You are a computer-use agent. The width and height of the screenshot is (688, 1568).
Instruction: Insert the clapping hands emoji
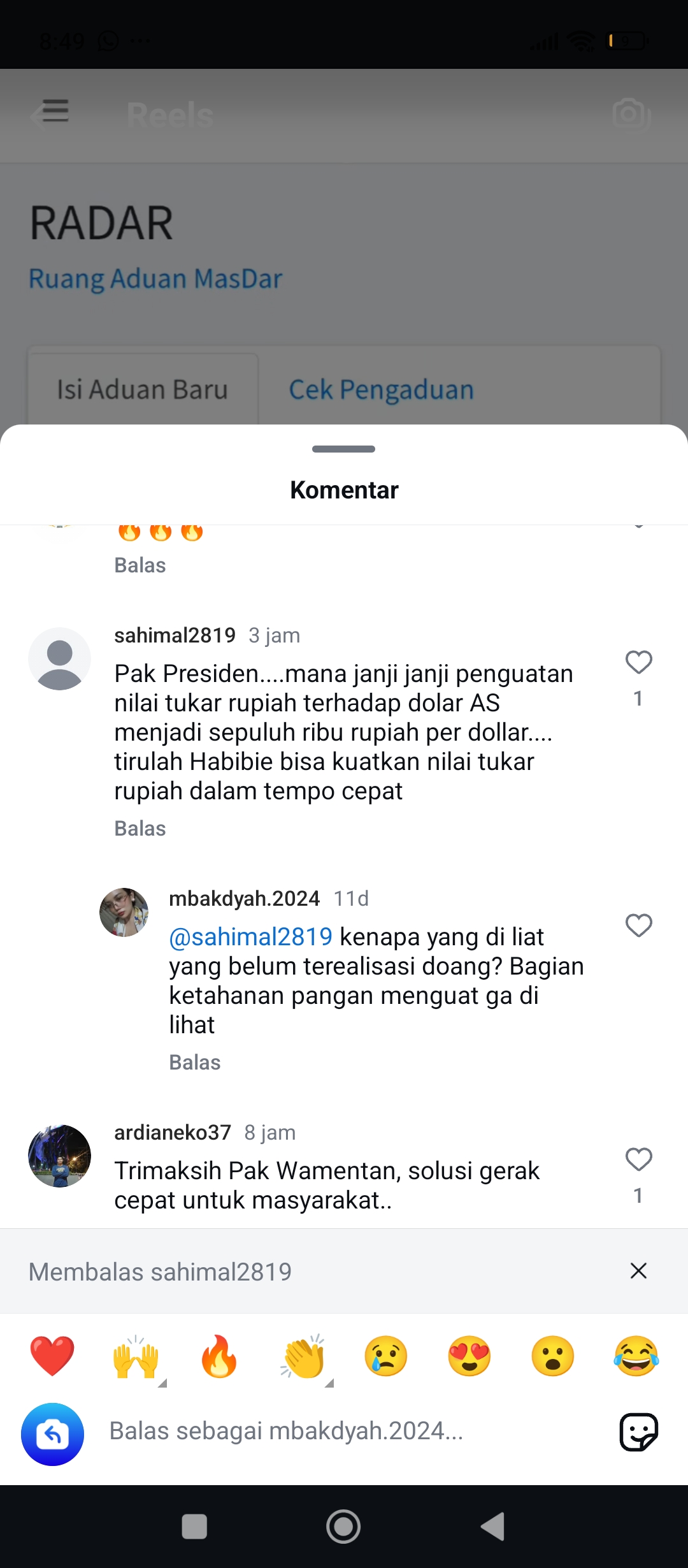click(x=303, y=1356)
